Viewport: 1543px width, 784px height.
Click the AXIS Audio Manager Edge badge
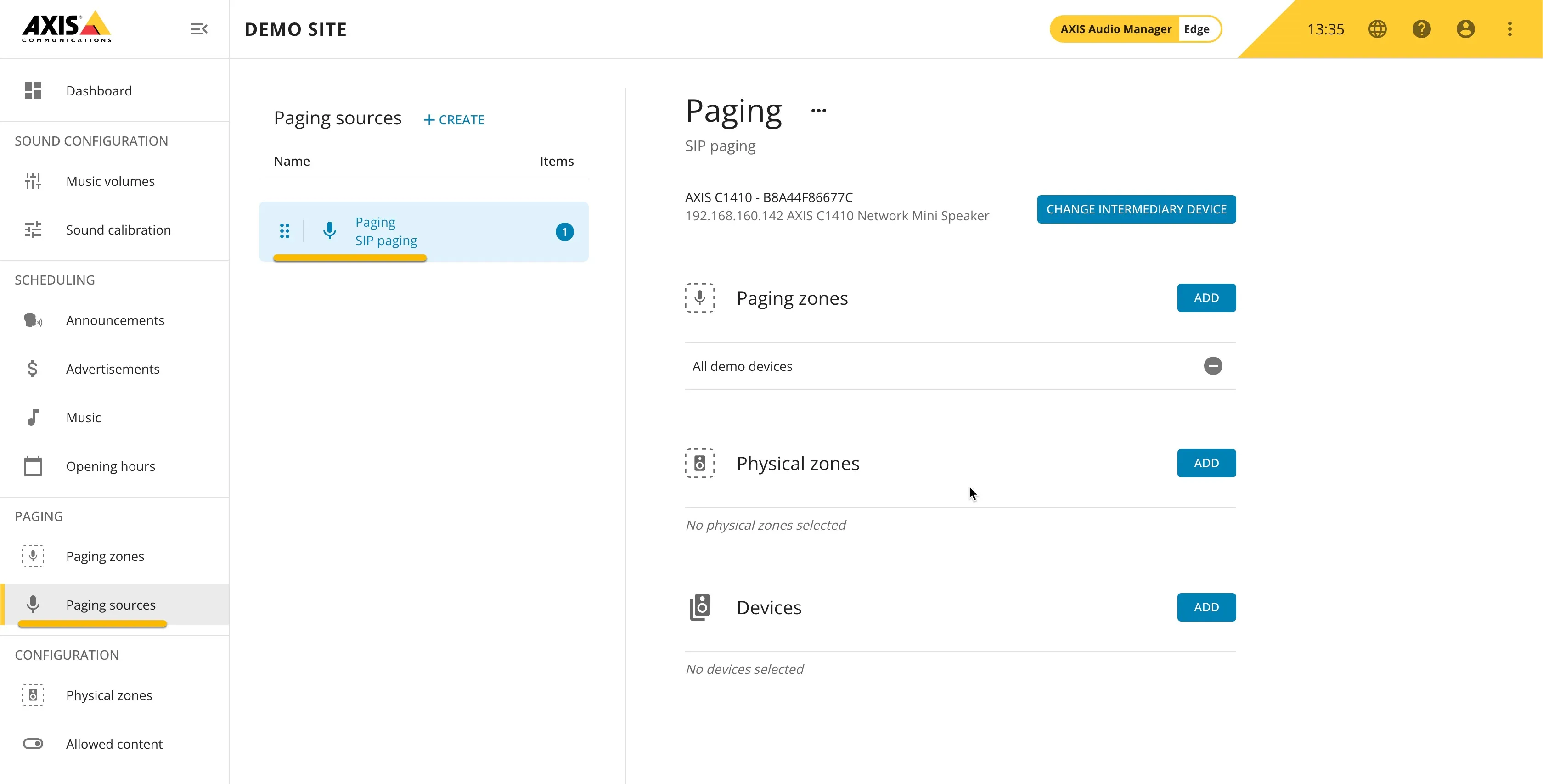pos(1135,29)
